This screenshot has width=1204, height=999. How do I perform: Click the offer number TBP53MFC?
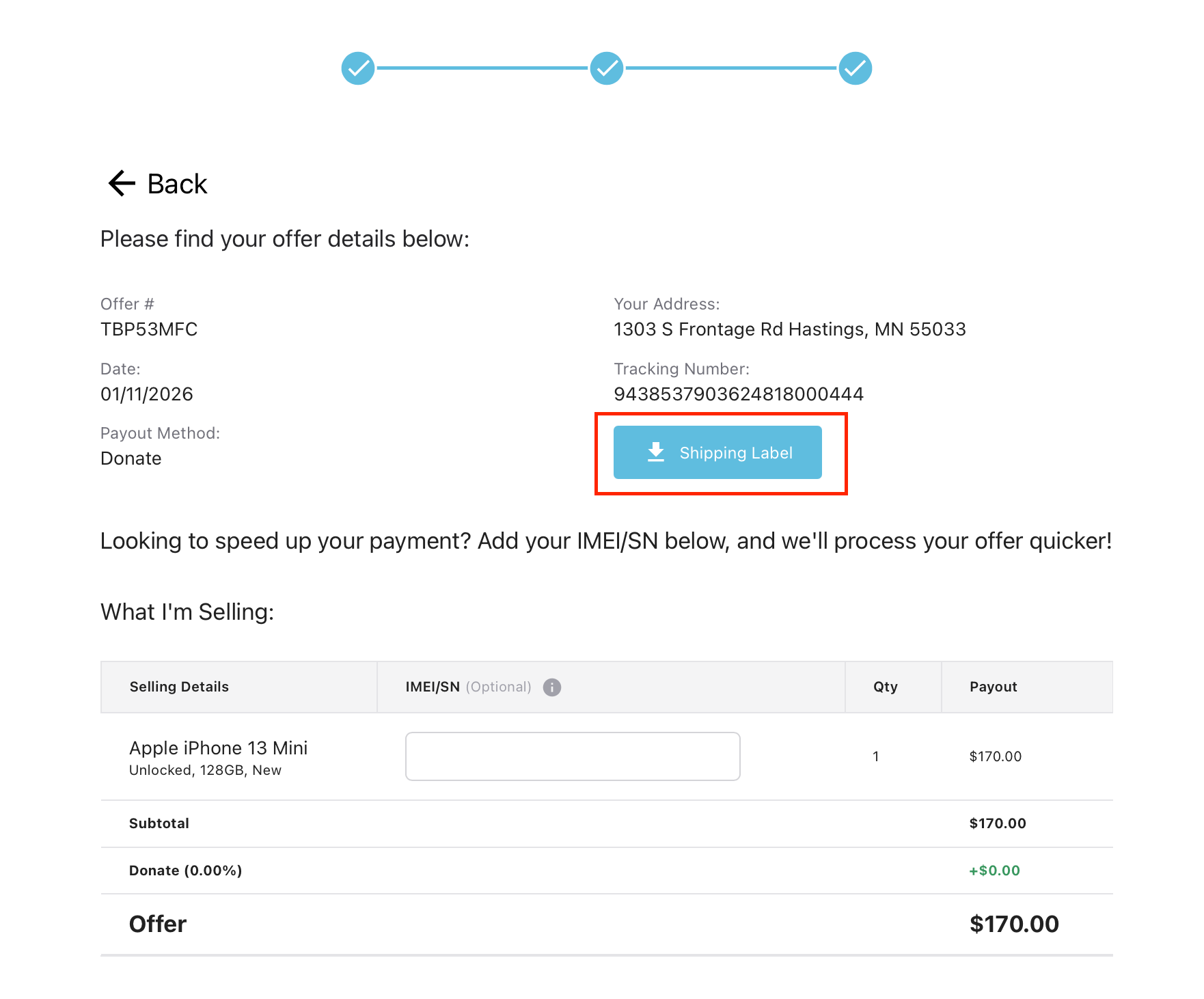[149, 329]
